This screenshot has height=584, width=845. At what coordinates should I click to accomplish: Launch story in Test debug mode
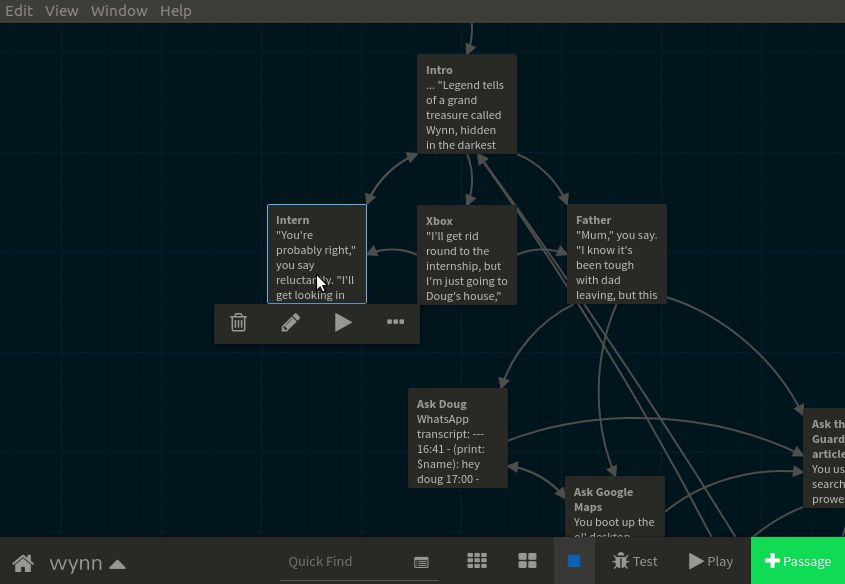[x=635, y=561]
